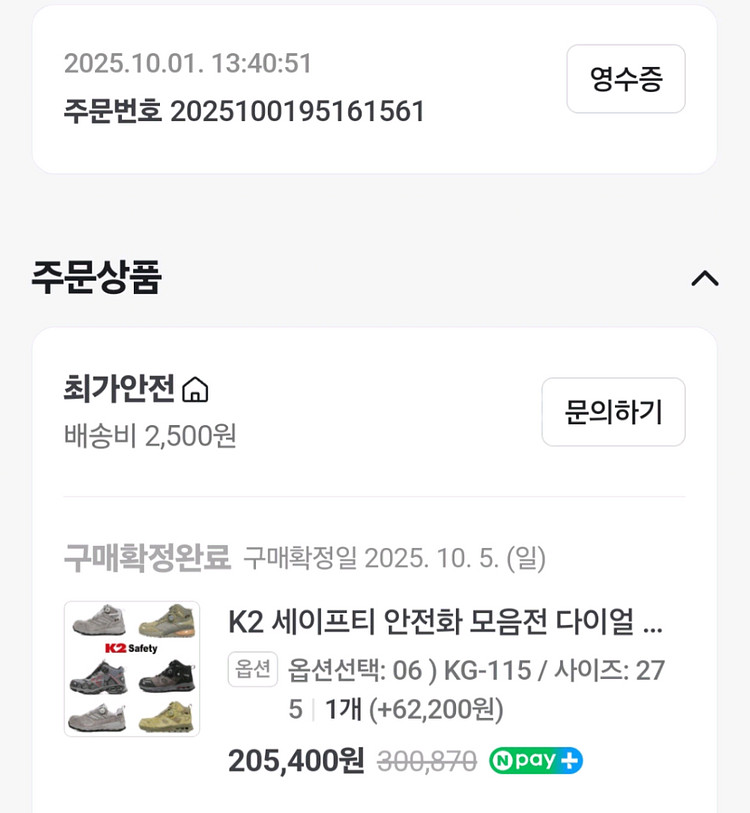Image resolution: width=750 pixels, height=813 pixels.
Task: Click the 주문번호 label
Action: pyautogui.click(x=112, y=111)
